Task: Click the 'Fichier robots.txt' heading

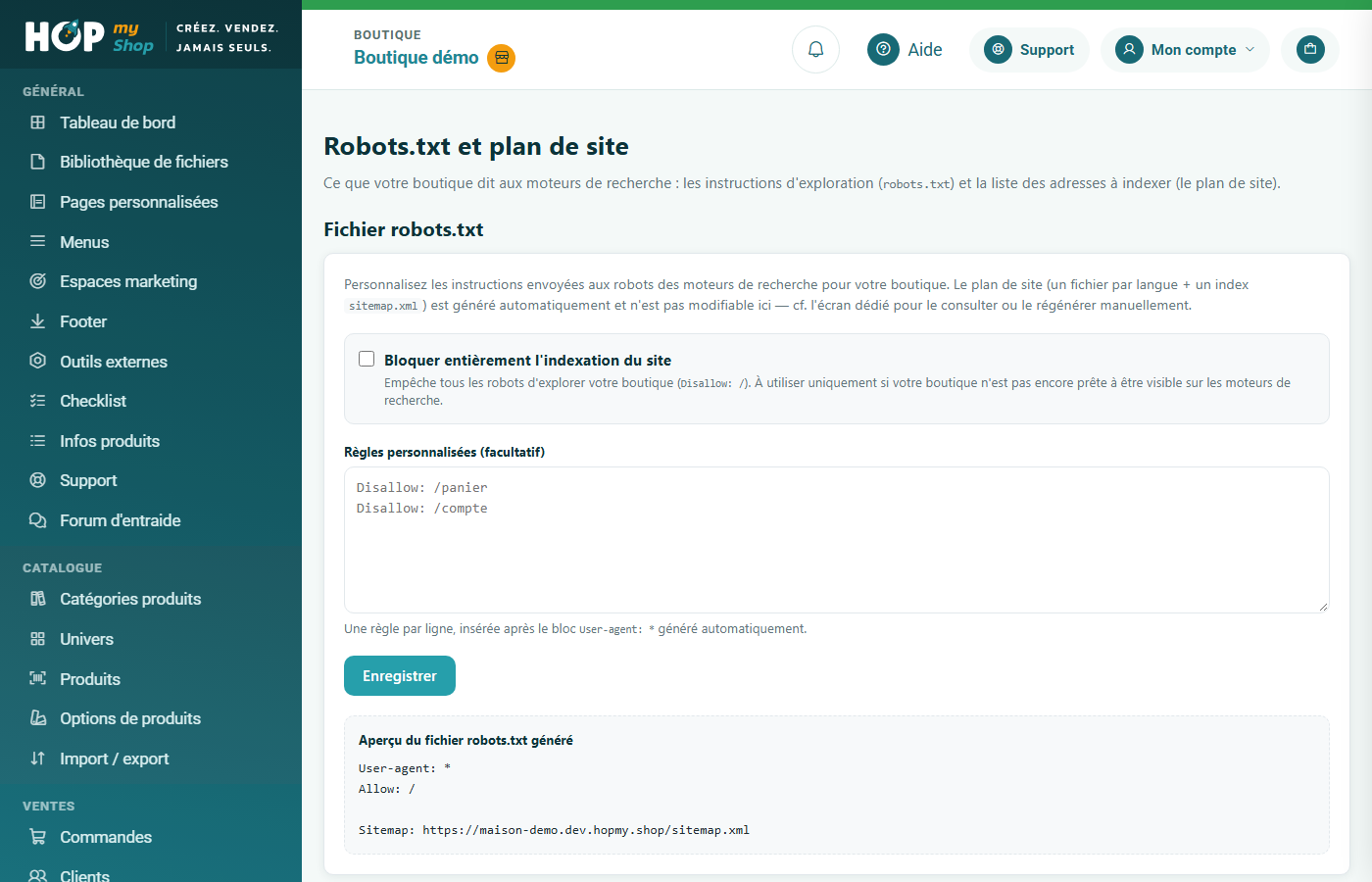Action: [x=404, y=229]
